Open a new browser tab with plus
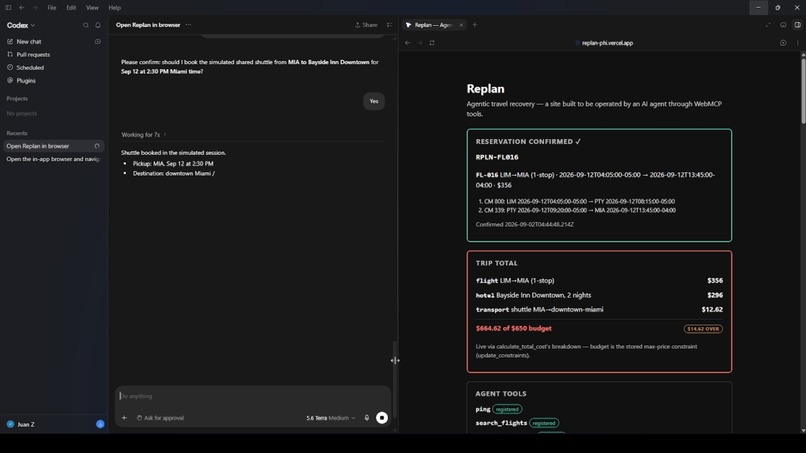 (x=474, y=25)
